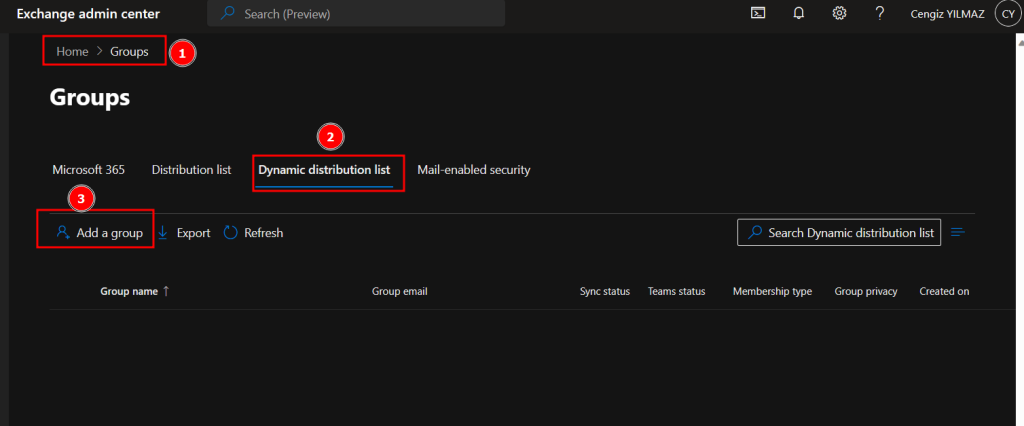This screenshot has width=1024, height=426.
Task: Click the help question mark icon
Action: [x=879, y=14]
